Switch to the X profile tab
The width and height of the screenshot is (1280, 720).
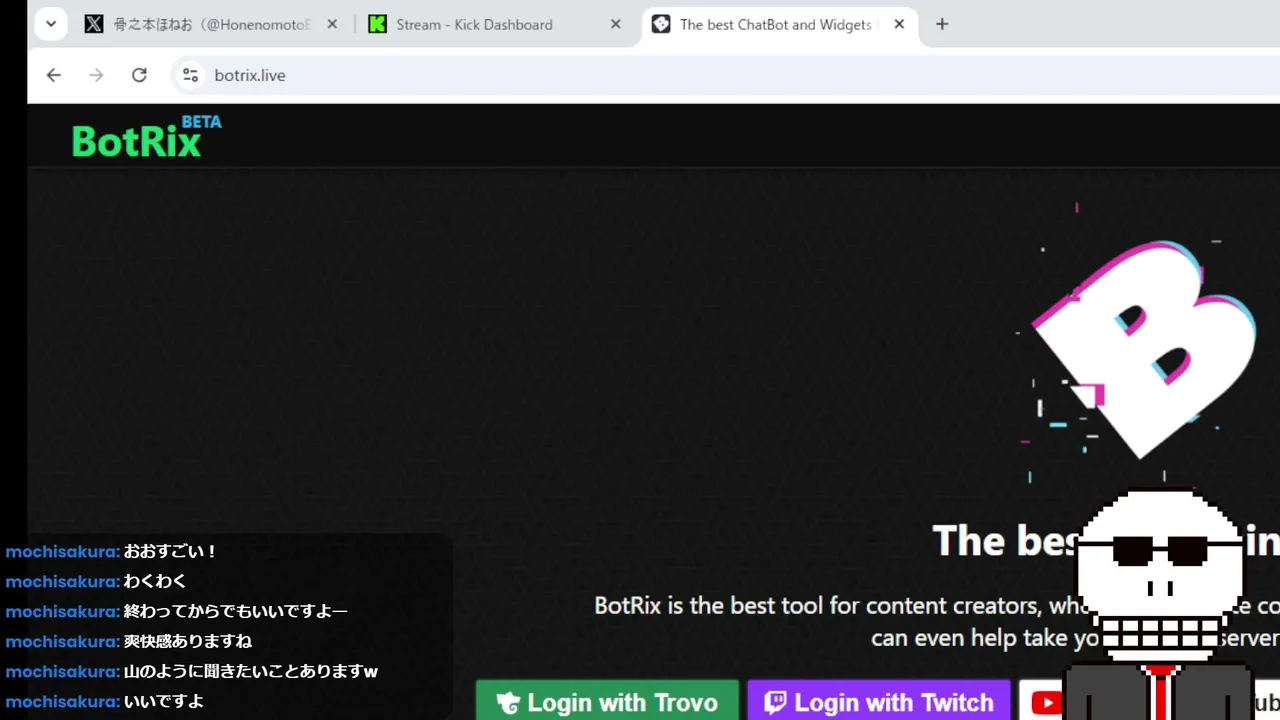coord(213,24)
